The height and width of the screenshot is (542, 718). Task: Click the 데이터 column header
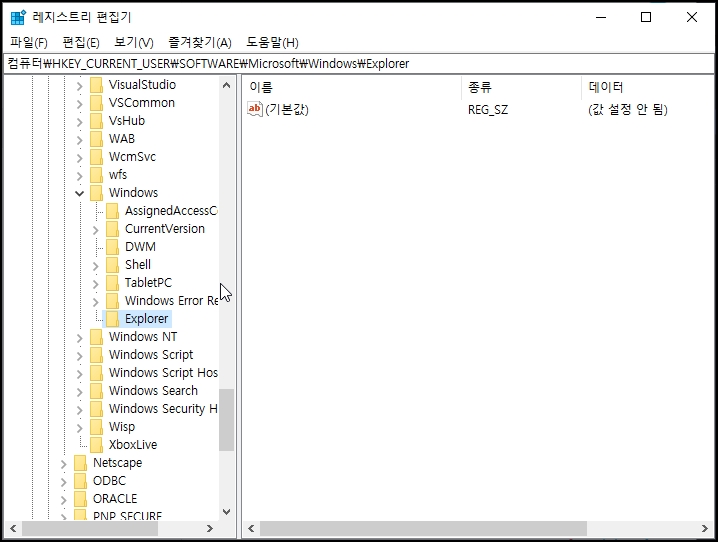click(x=647, y=87)
